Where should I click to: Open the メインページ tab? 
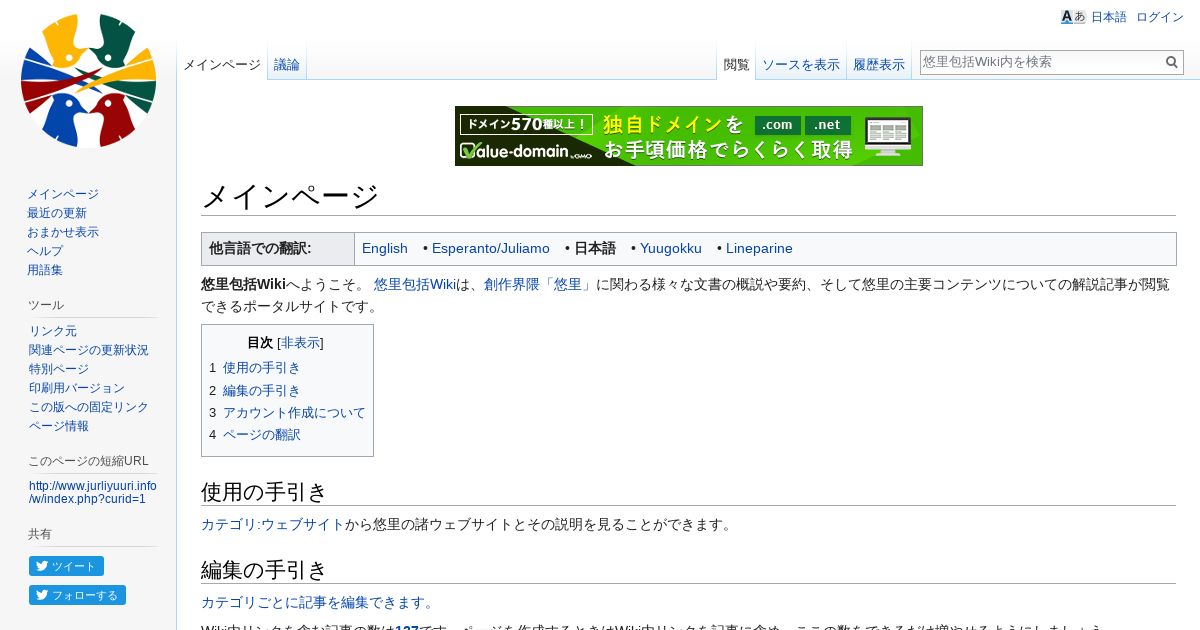coord(222,64)
